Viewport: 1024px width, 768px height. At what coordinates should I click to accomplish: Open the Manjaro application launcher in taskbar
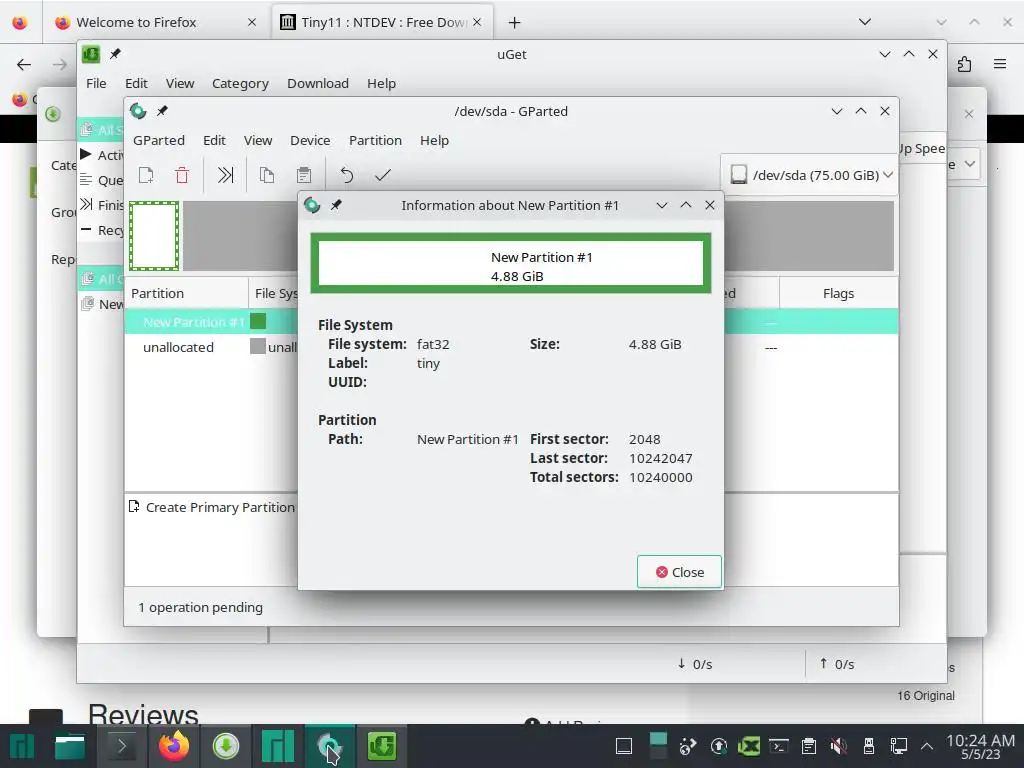[x=21, y=746]
